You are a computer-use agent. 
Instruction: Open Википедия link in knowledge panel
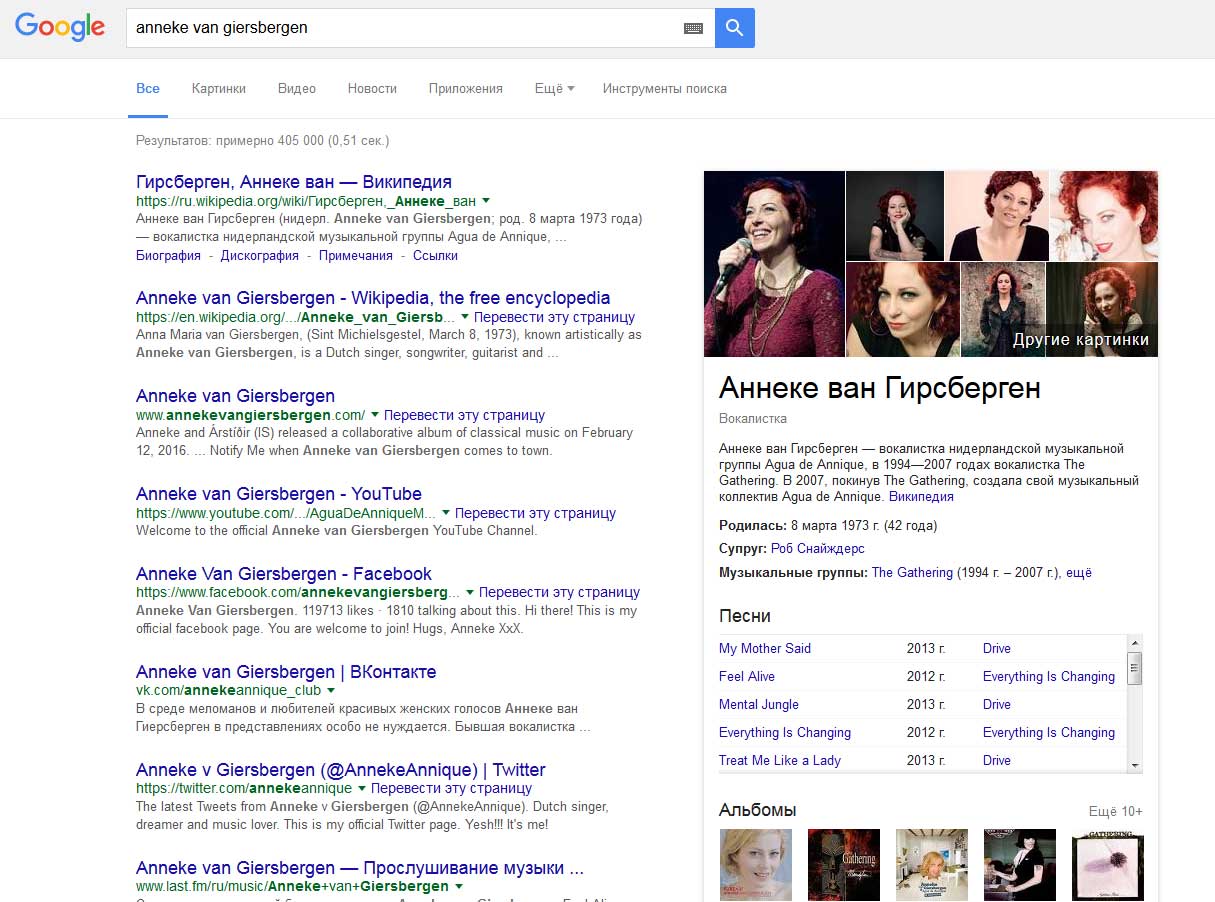pyautogui.click(x=921, y=496)
